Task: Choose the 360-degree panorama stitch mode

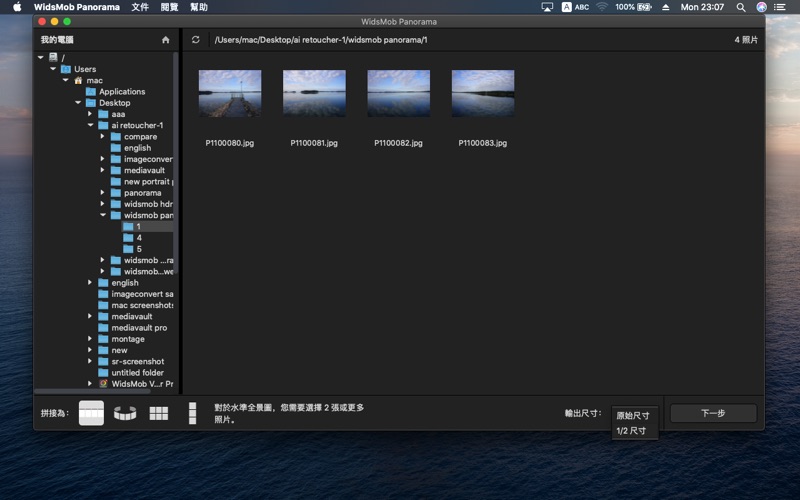Action: click(125, 413)
